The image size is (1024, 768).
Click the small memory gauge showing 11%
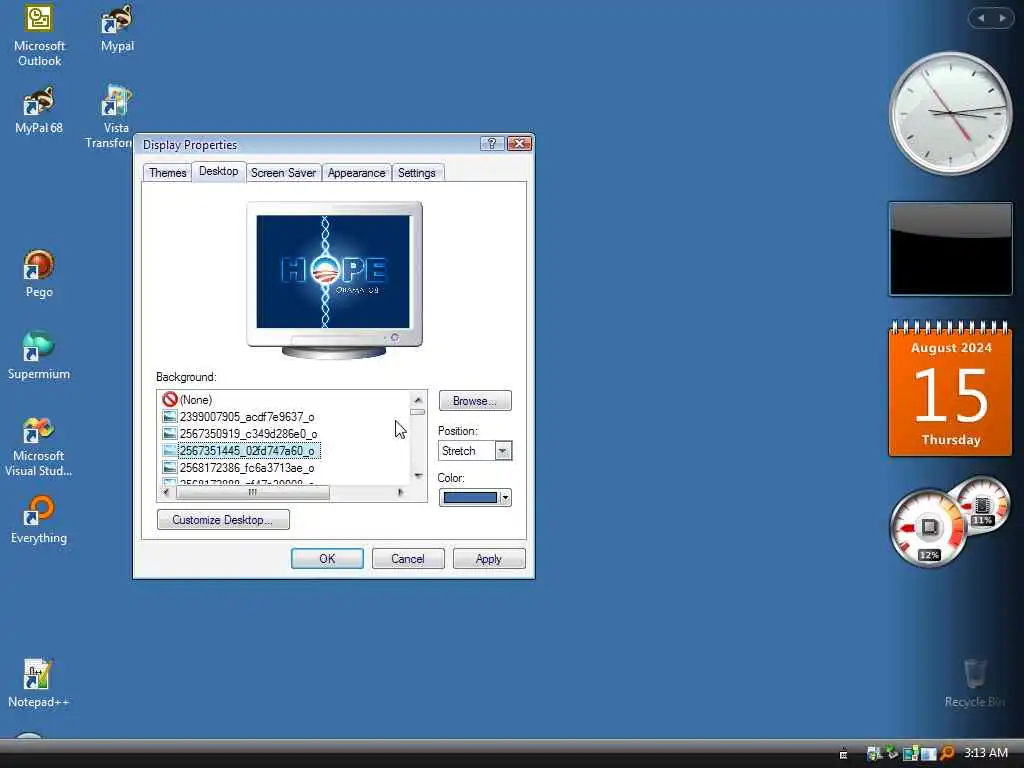tap(982, 506)
